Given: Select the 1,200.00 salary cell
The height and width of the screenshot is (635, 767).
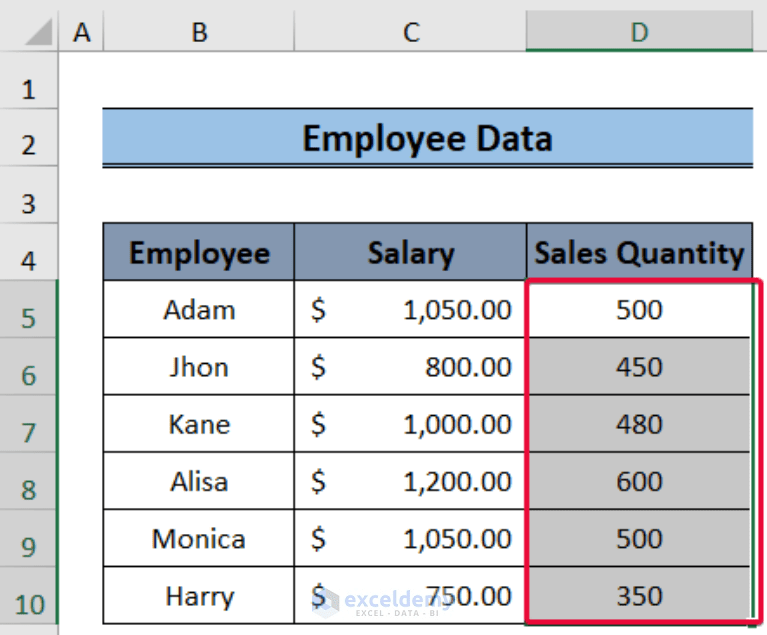Looking at the screenshot, I should pyautogui.click(x=410, y=481).
